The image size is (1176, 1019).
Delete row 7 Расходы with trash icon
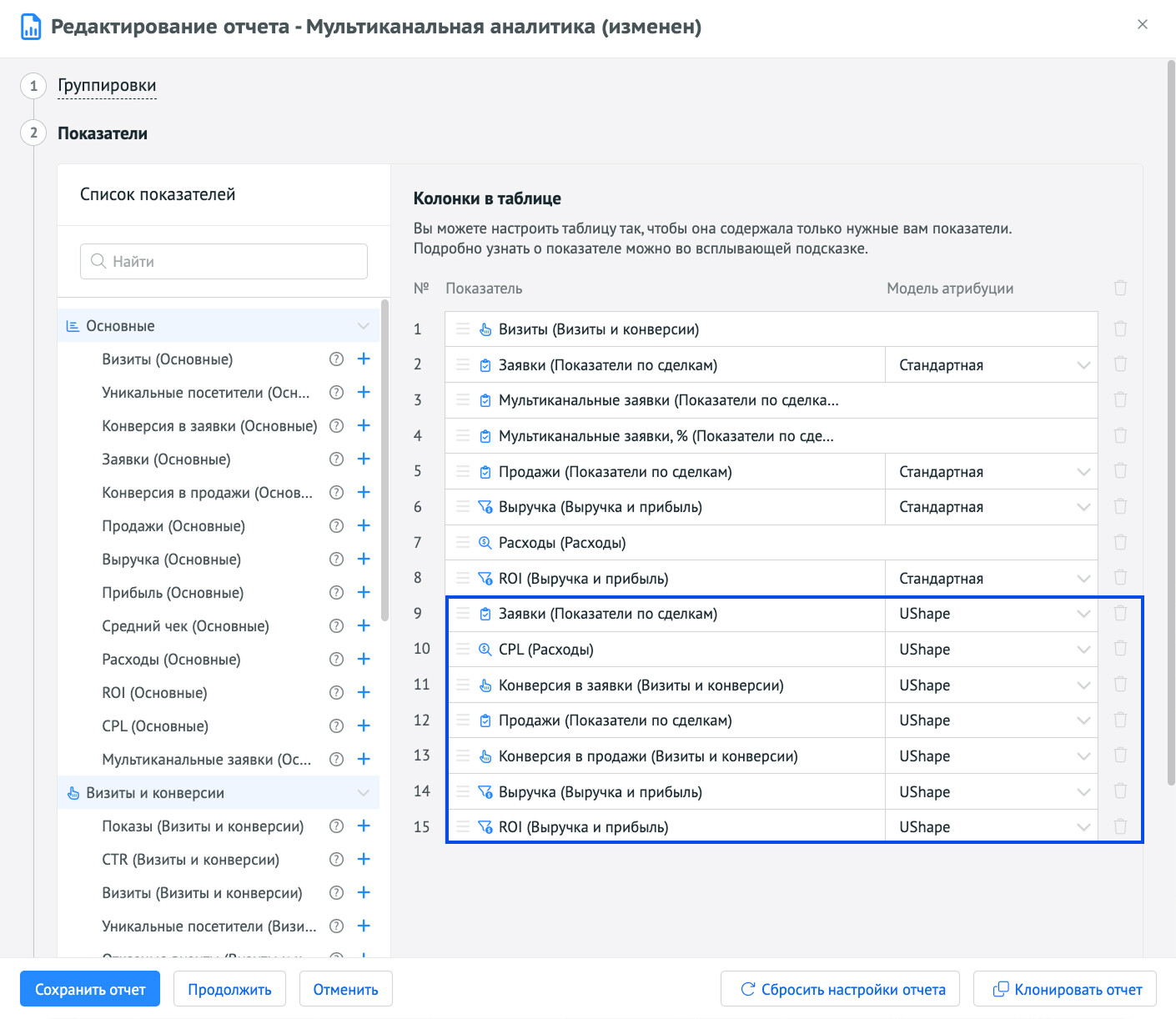point(1120,542)
